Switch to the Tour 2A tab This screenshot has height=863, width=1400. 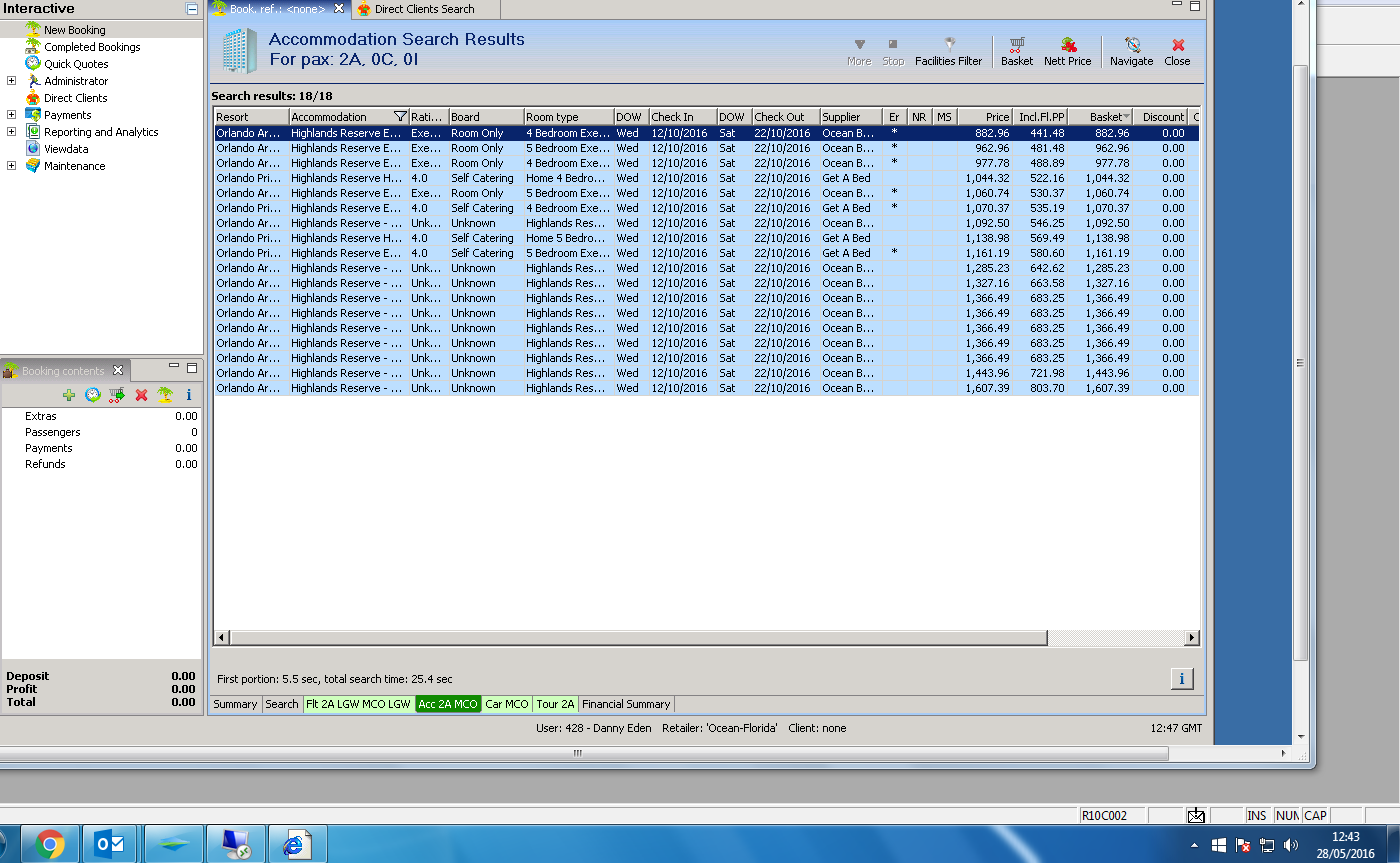555,704
